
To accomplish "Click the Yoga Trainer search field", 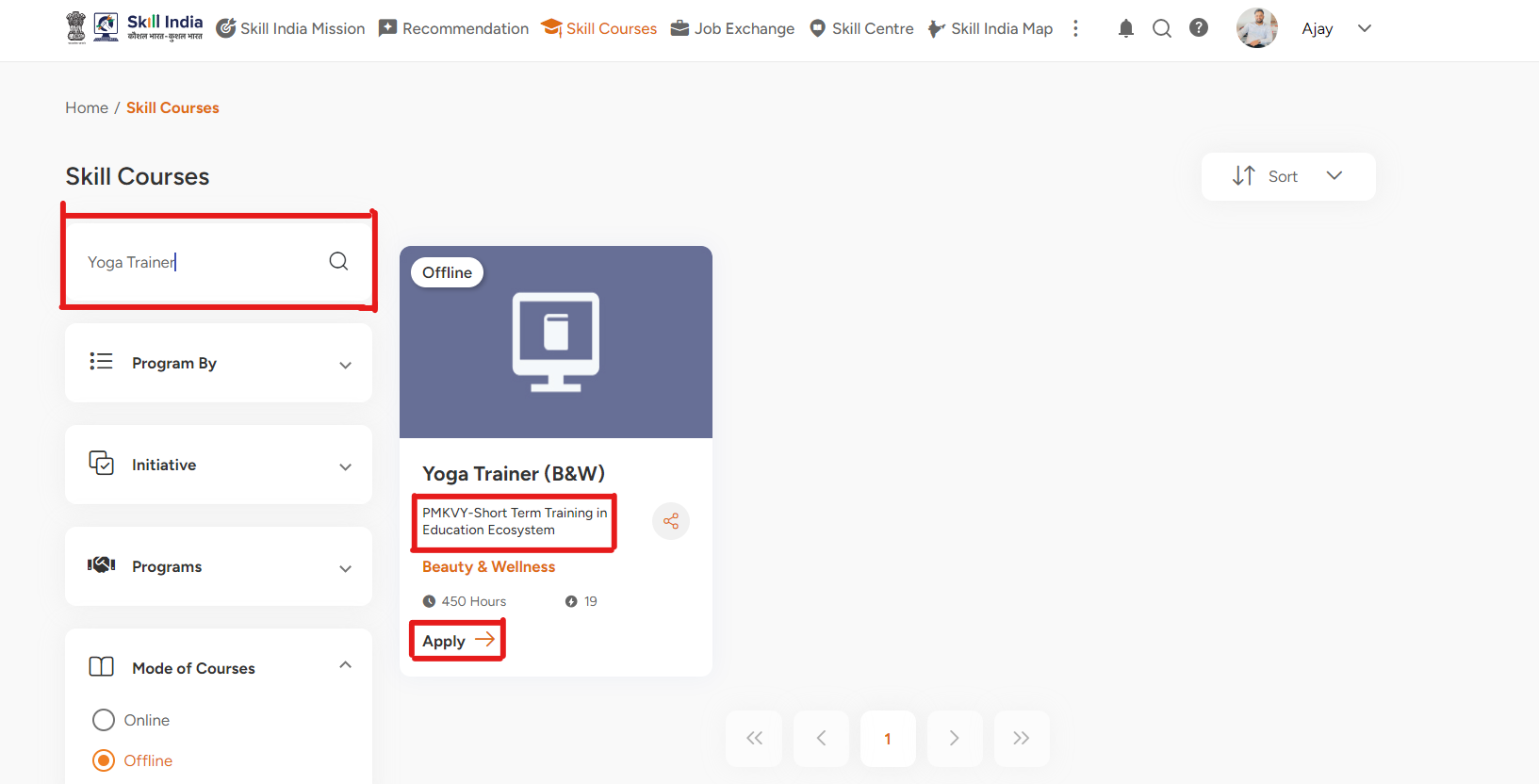I will point(219,261).
